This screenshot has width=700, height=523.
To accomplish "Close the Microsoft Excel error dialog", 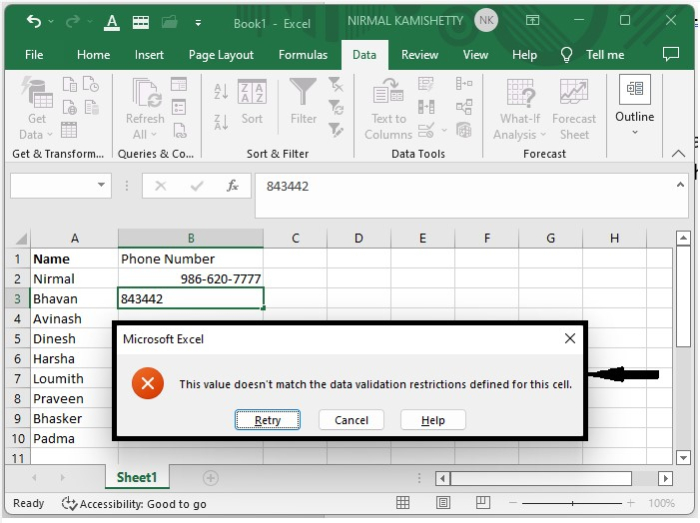I will click(x=570, y=339).
